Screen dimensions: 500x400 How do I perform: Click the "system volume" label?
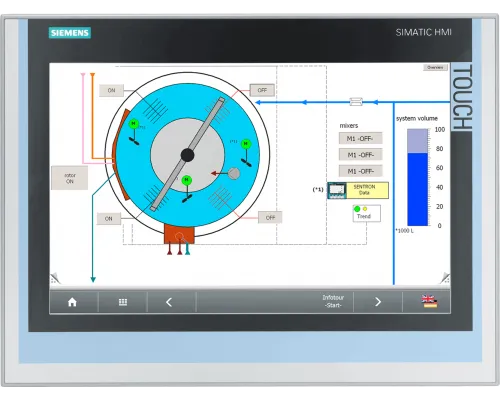pos(417,118)
